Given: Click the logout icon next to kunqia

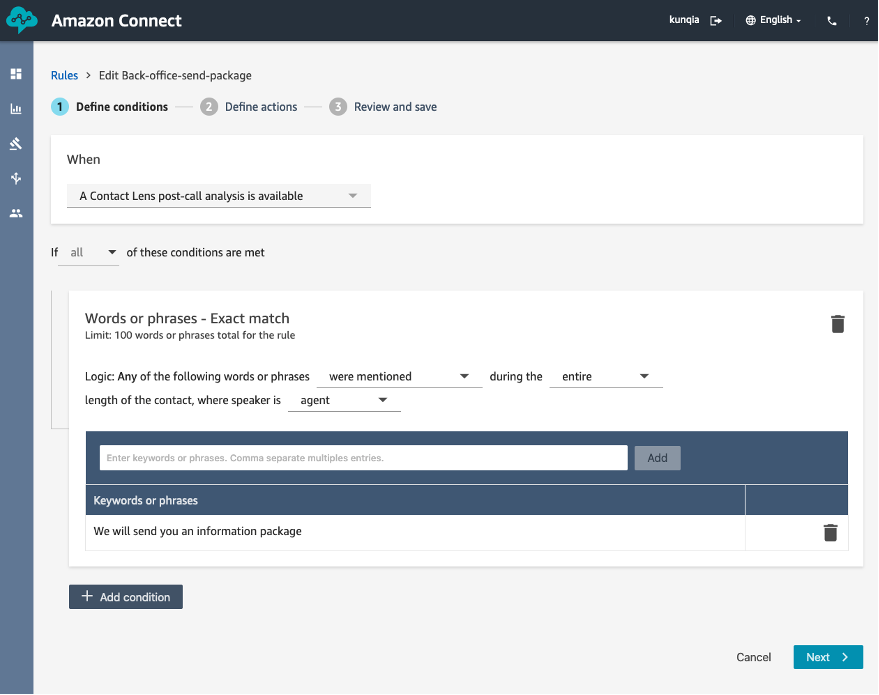Looking at the screenshot, I should click(716, 20).
